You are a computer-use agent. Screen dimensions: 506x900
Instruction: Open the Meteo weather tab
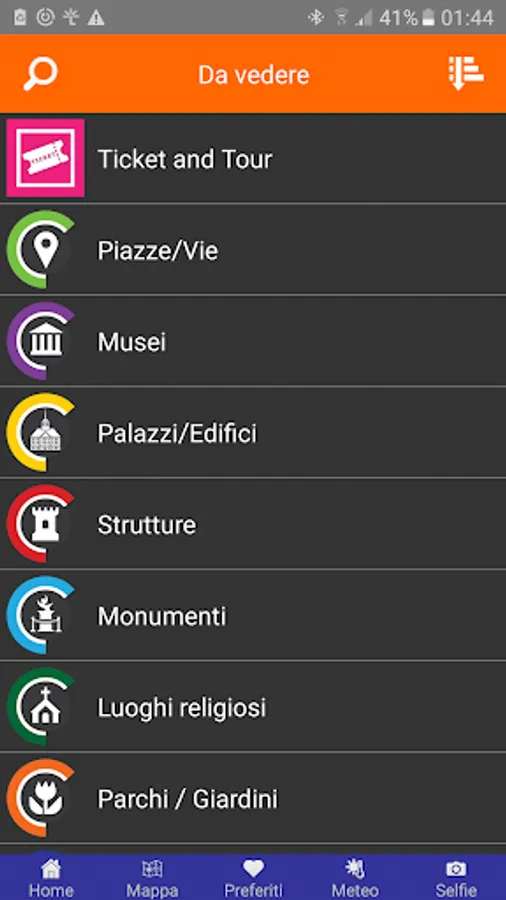355,878
